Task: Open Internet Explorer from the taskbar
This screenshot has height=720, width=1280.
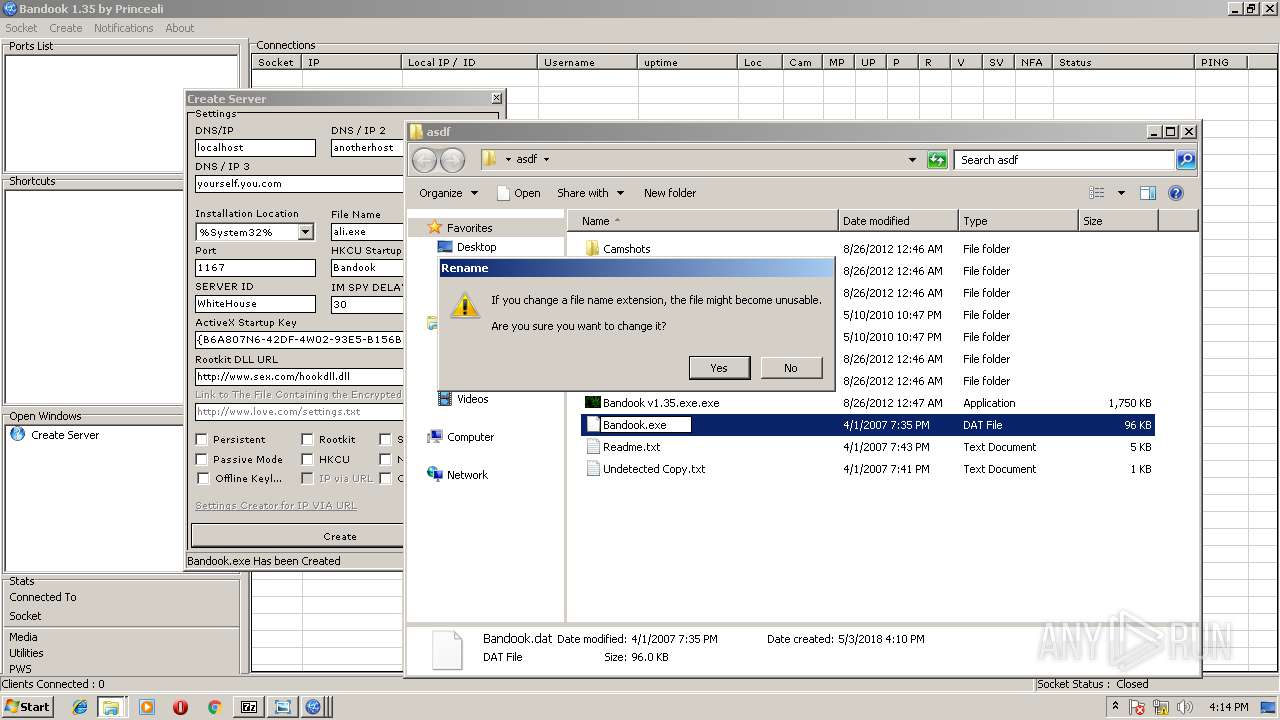Action: 80,707
